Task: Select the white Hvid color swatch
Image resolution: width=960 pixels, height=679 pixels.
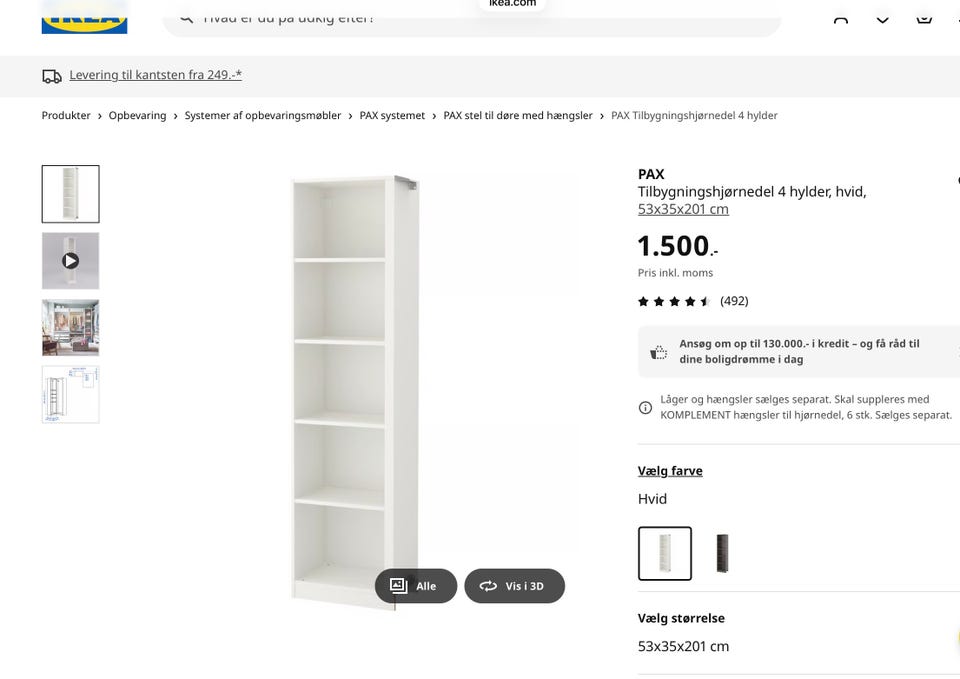Action: pyautogui.click(x=665, y=553)
